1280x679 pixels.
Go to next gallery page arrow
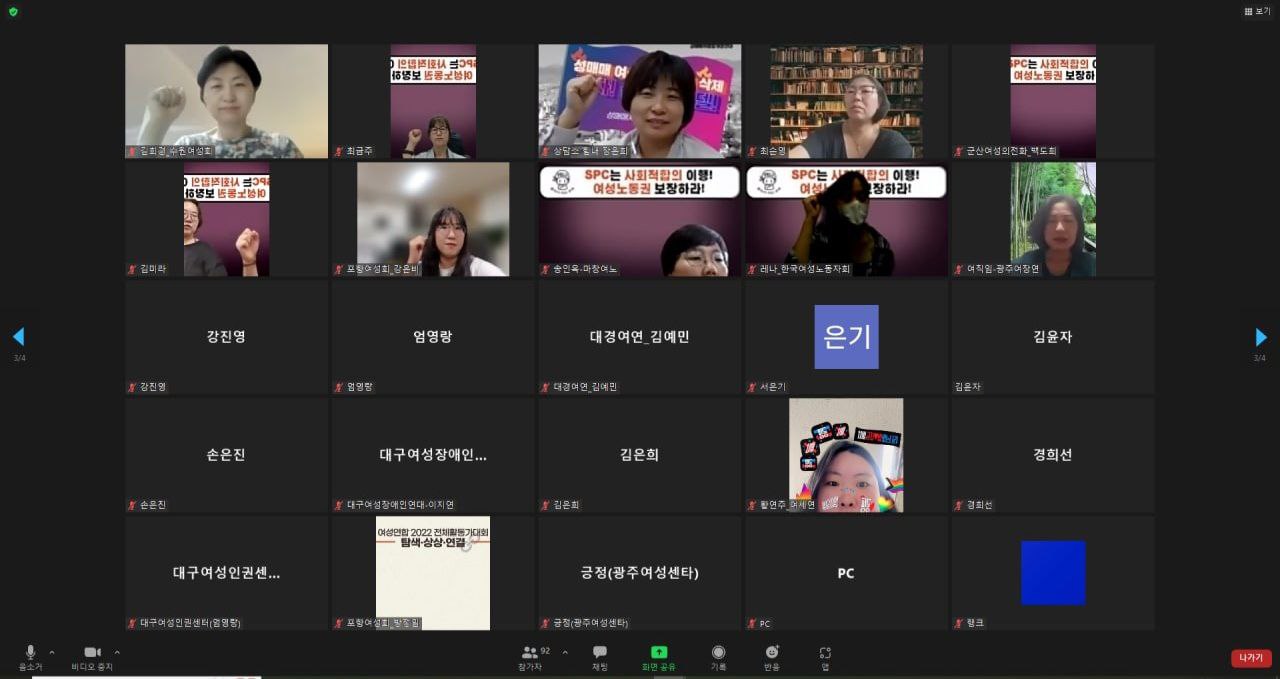pyautogui.click(x=1260, y=337)
